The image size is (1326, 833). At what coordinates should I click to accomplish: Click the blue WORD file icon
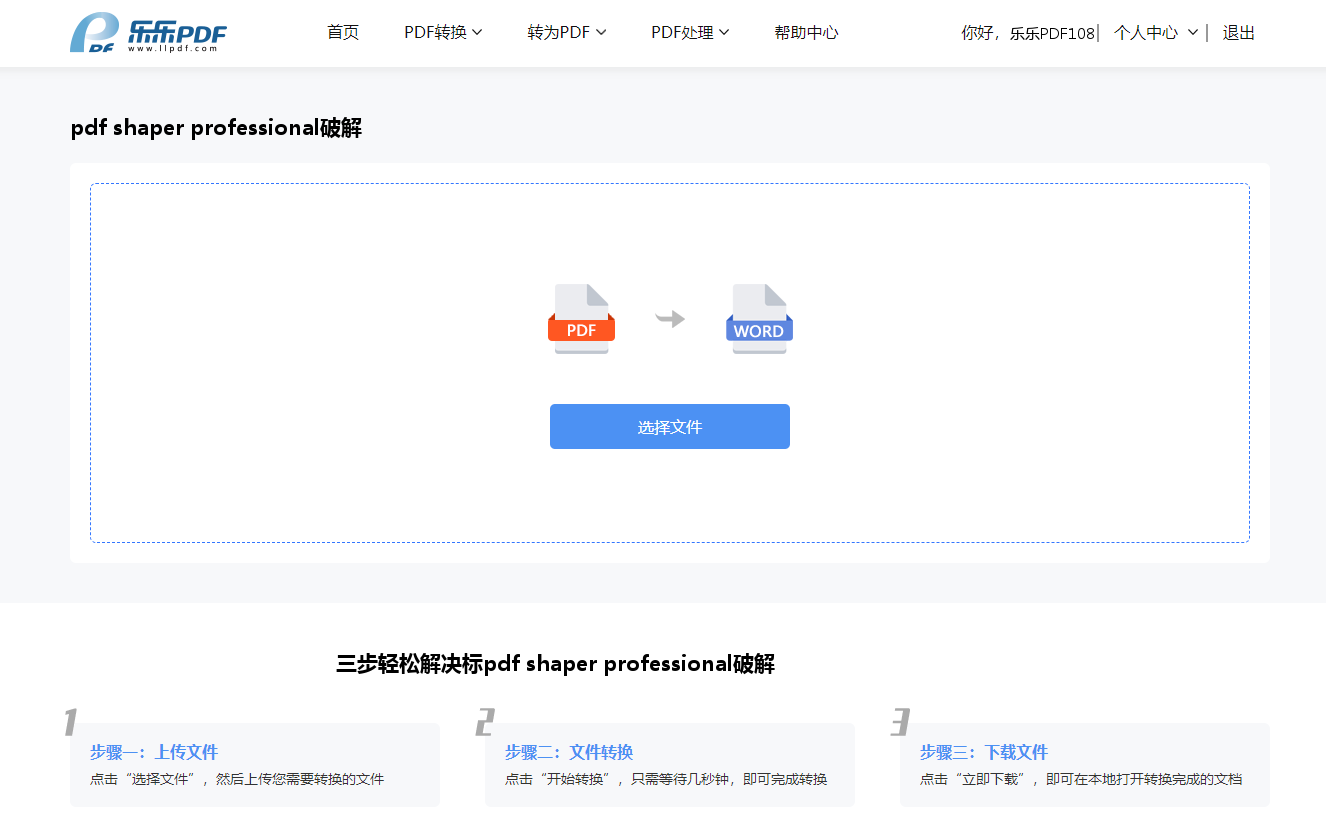pyautogui.click(x=759, y=319)
